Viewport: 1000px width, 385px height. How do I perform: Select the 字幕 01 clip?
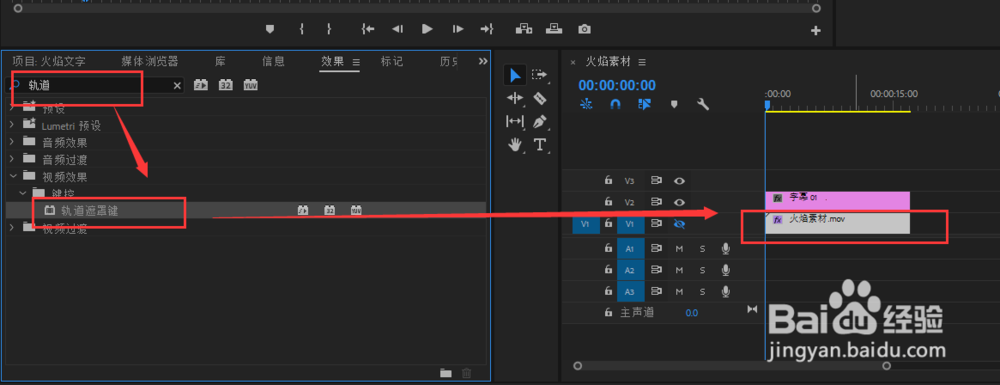pos(837,200)
